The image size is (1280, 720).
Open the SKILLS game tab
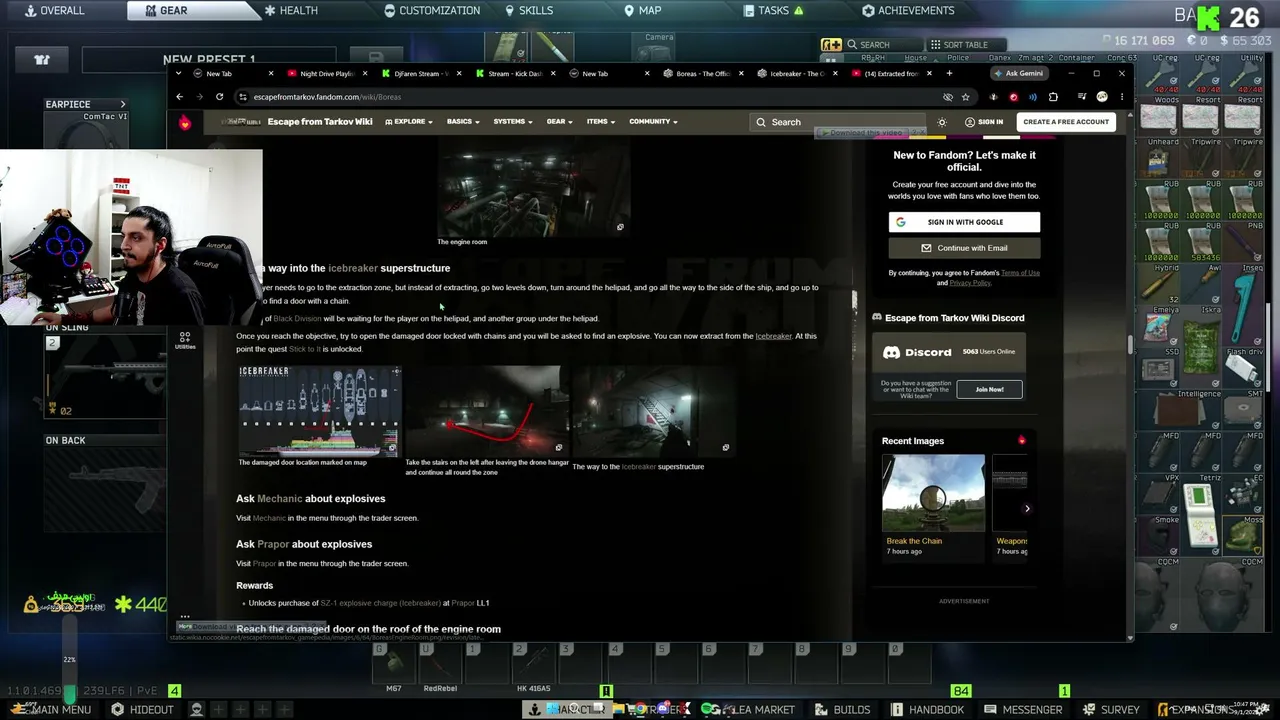528,10
